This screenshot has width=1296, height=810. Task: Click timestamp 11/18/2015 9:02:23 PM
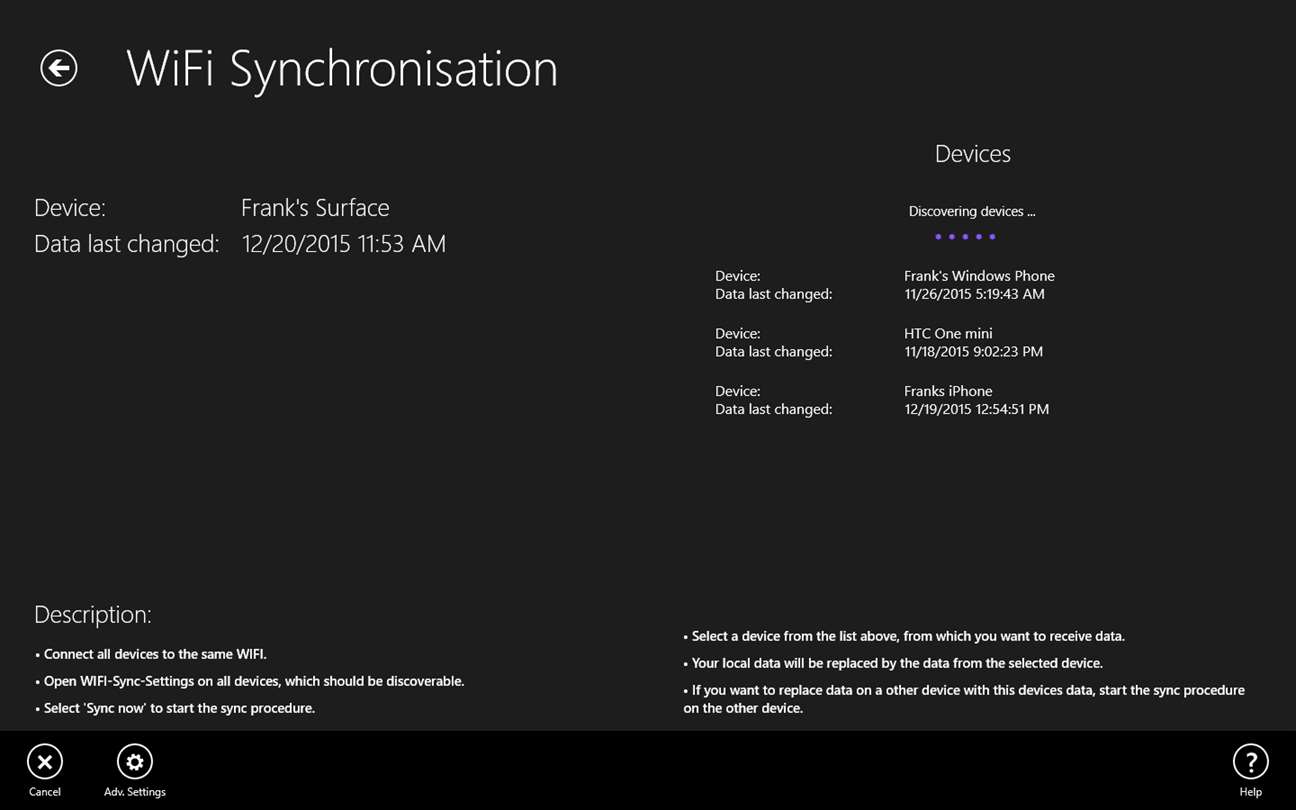click(x=973, y=352)
